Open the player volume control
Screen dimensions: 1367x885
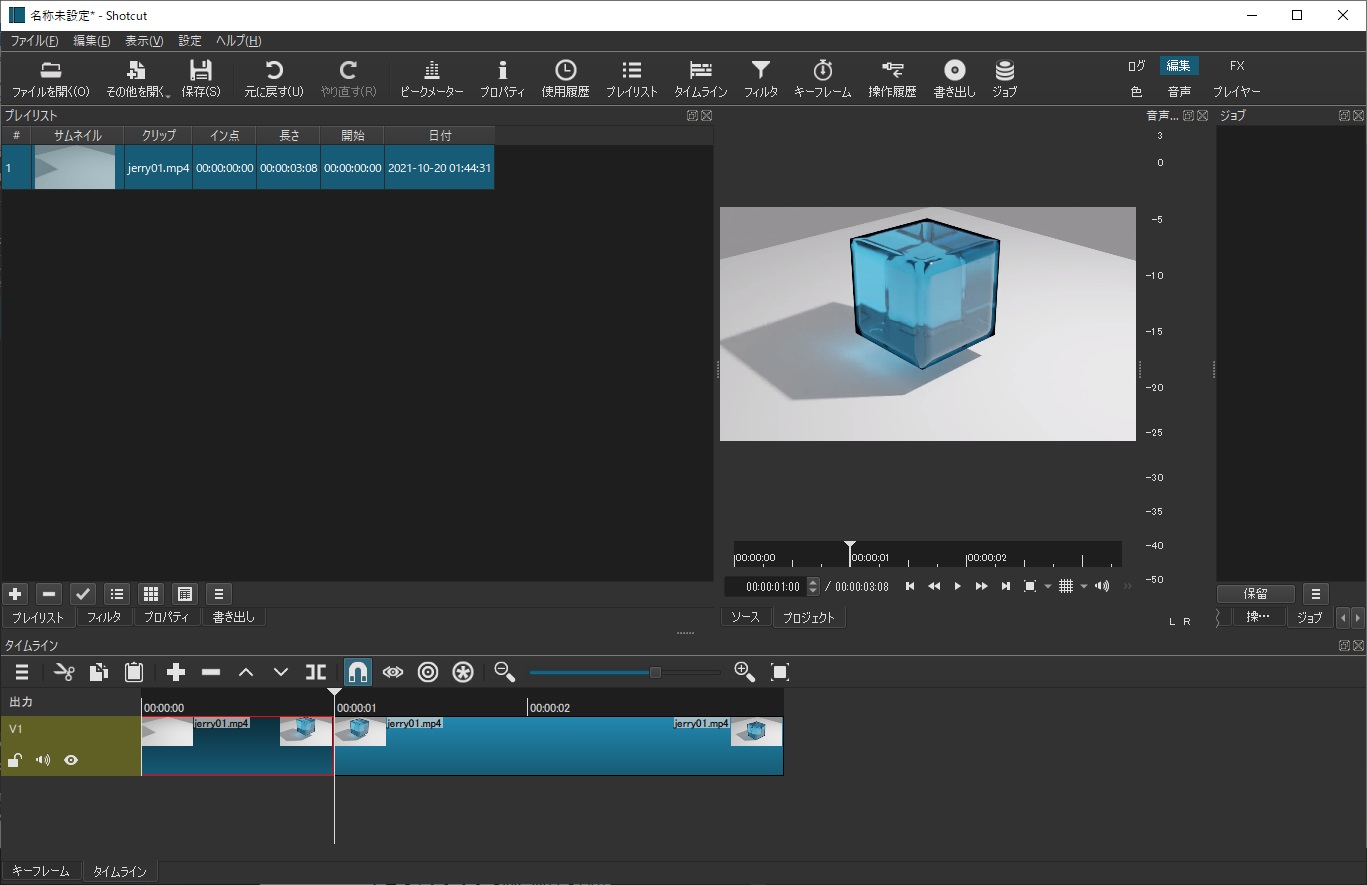pos(1102,587)
